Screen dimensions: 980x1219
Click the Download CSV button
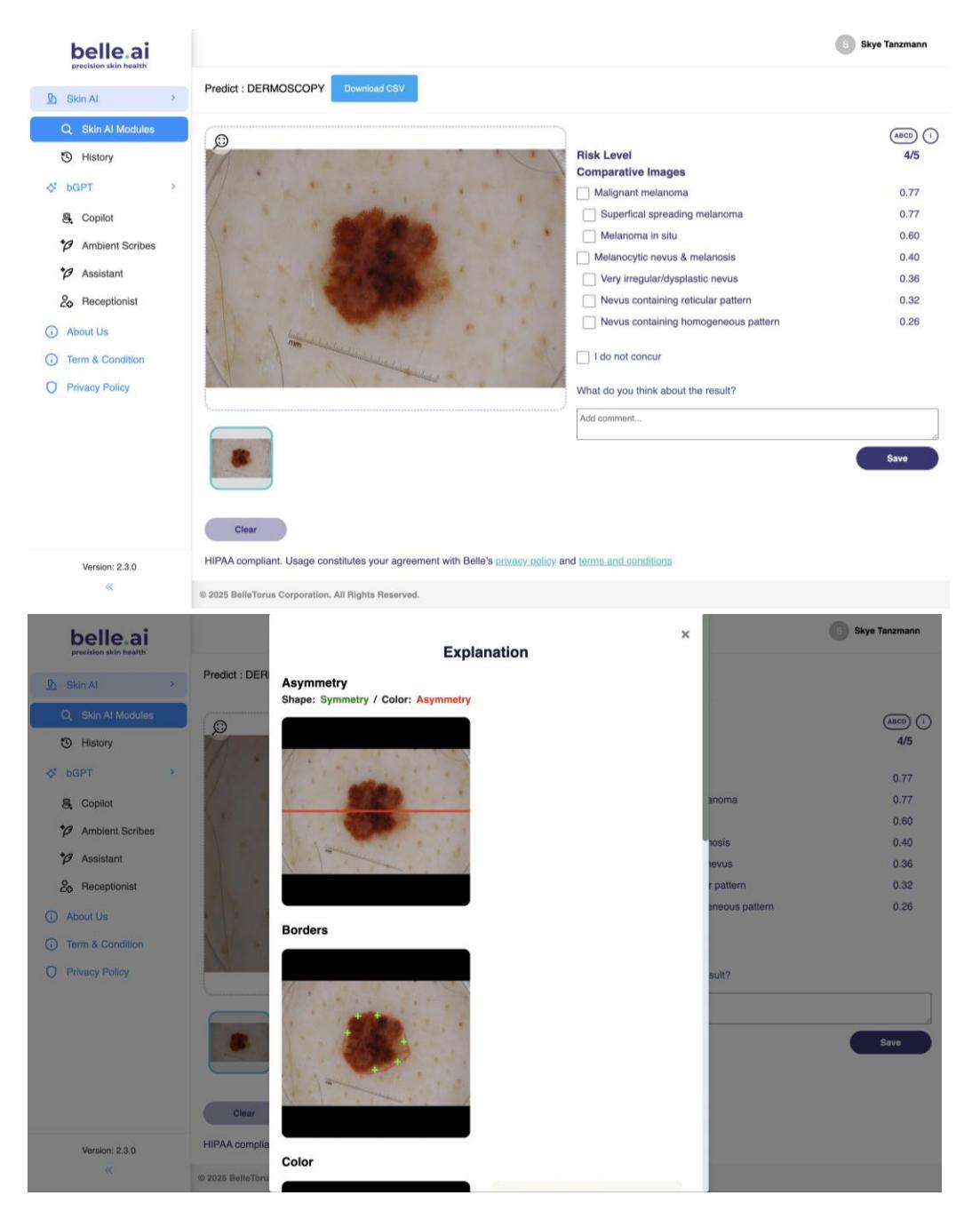pyautogui.click(x=374, y=89)
